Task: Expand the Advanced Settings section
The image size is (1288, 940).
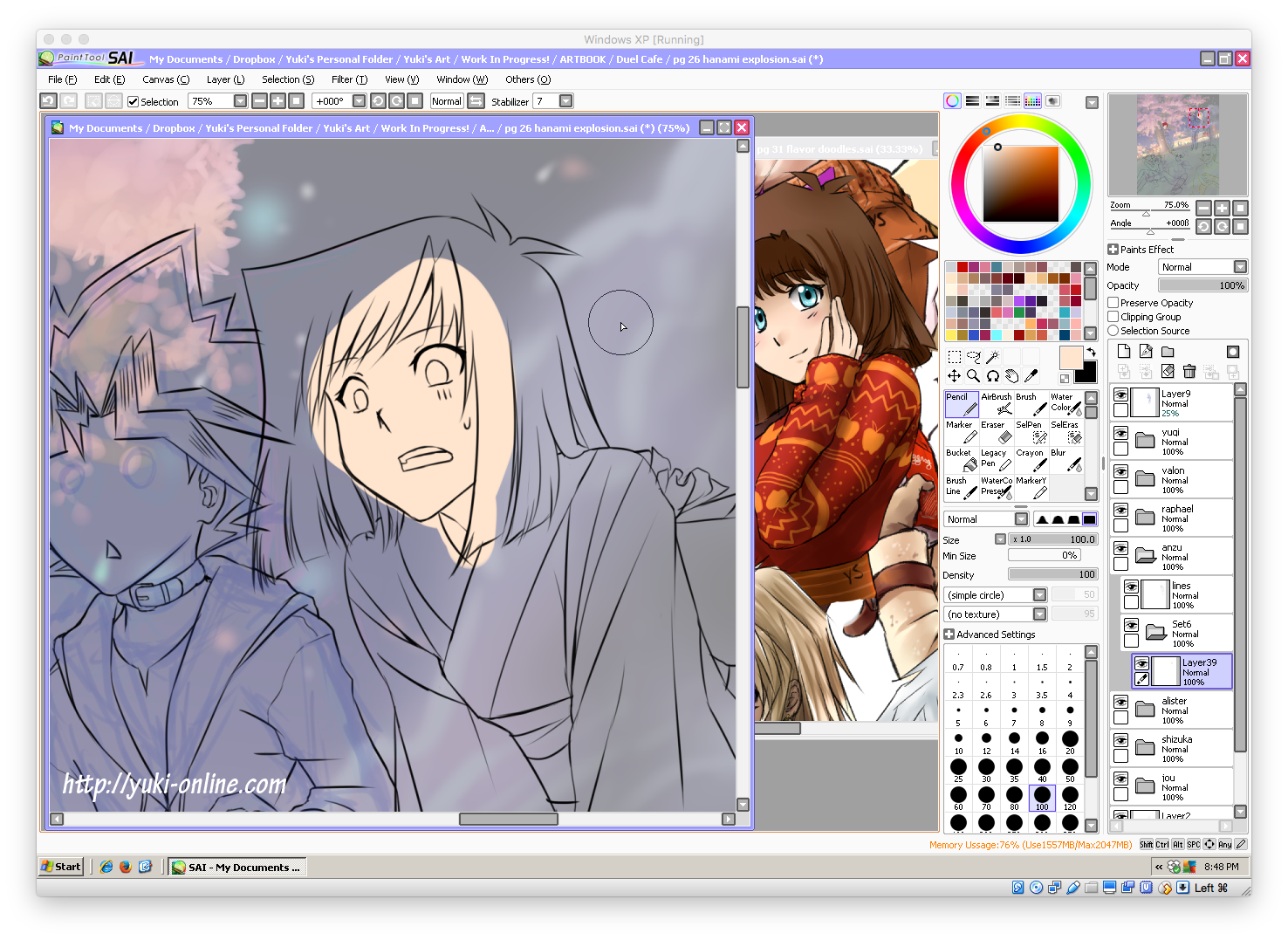Action: click(949, 635)
